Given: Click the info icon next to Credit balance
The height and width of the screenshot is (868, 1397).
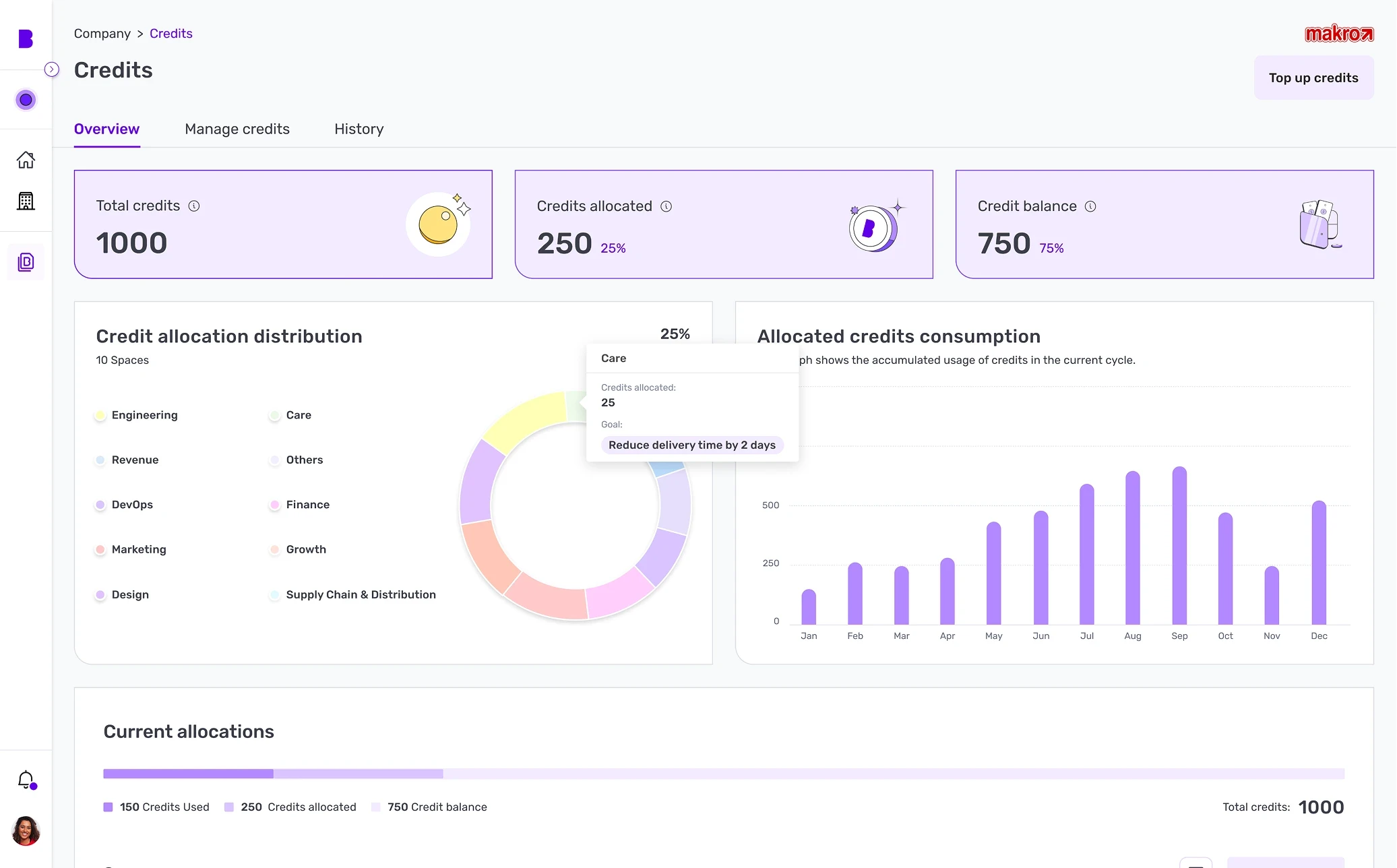Looking at the screenshot, I should (1090, 206).
